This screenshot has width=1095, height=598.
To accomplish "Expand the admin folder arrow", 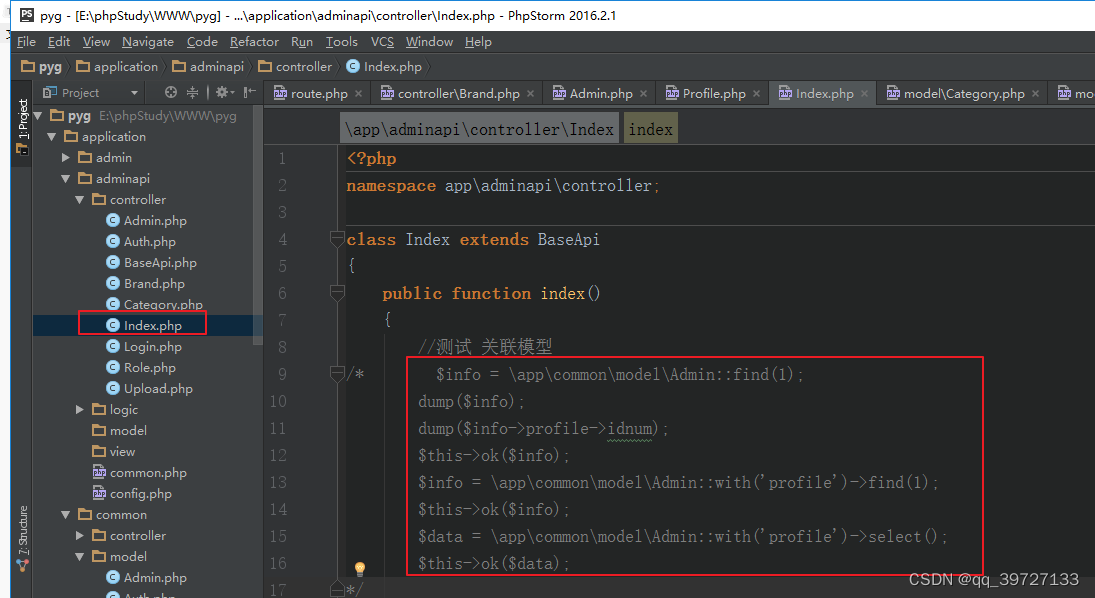I will 66,157.
